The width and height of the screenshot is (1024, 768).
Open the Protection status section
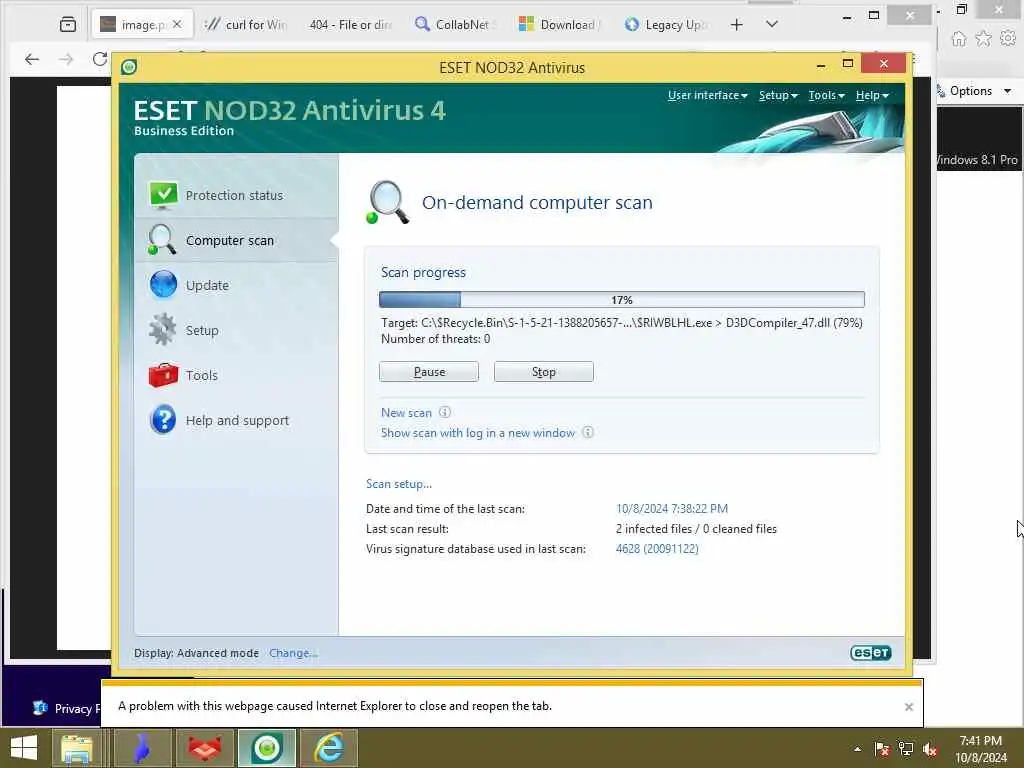236,195
